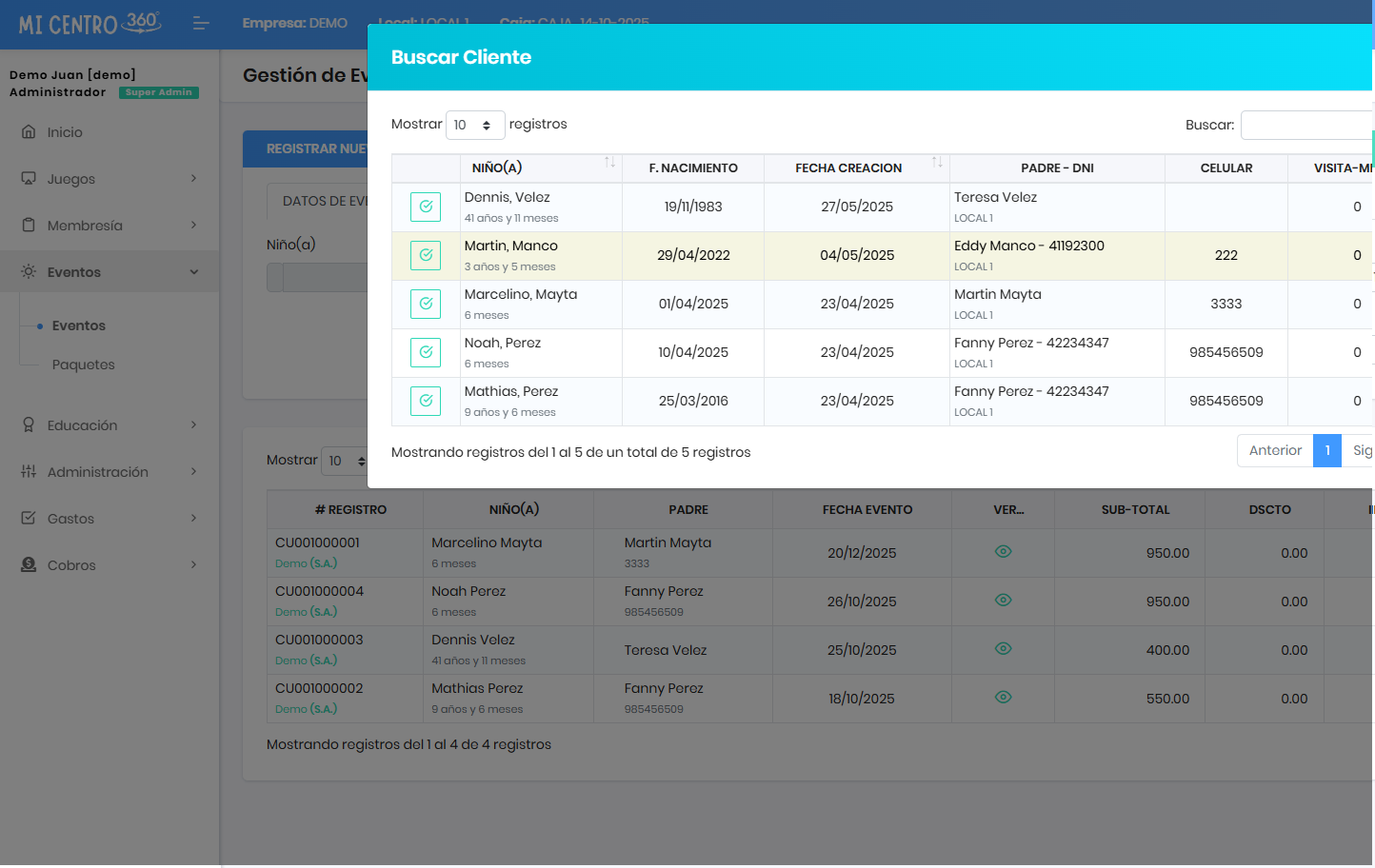Click the Membresía clipboard icon
The image size is (1375, 868).
point(29,226)
